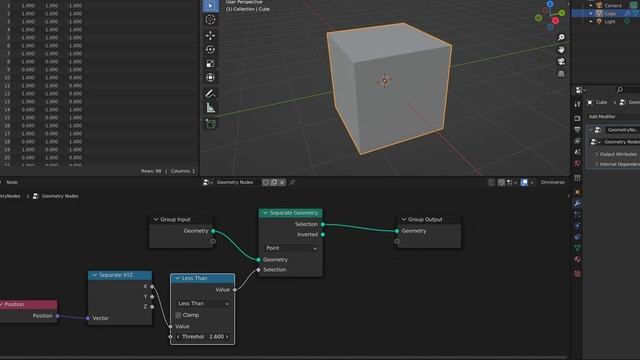This screenshot has width=640, height=360.
Task: Adjust the Threshold 2.600 value field
Action: coord(203,337)
